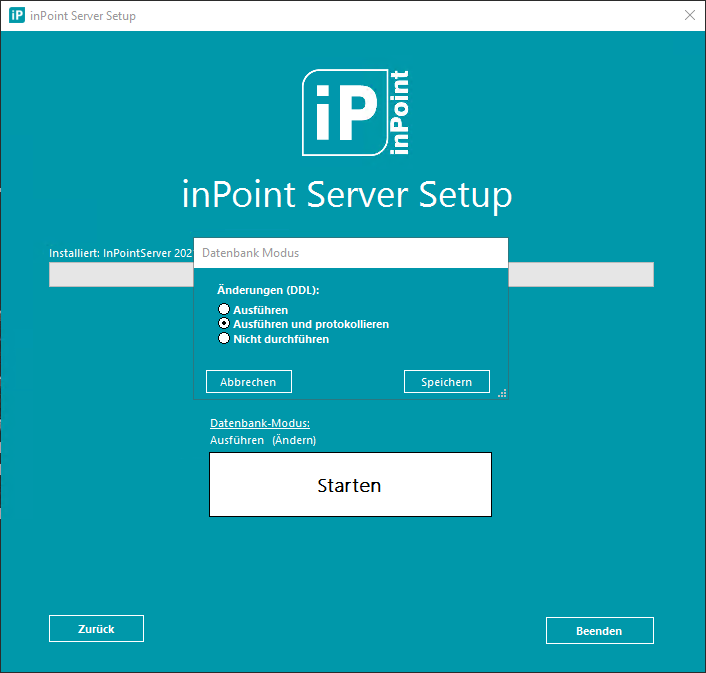Go back with the Zurück button
This screenshot has height=673, width=706.
[96, 628]
